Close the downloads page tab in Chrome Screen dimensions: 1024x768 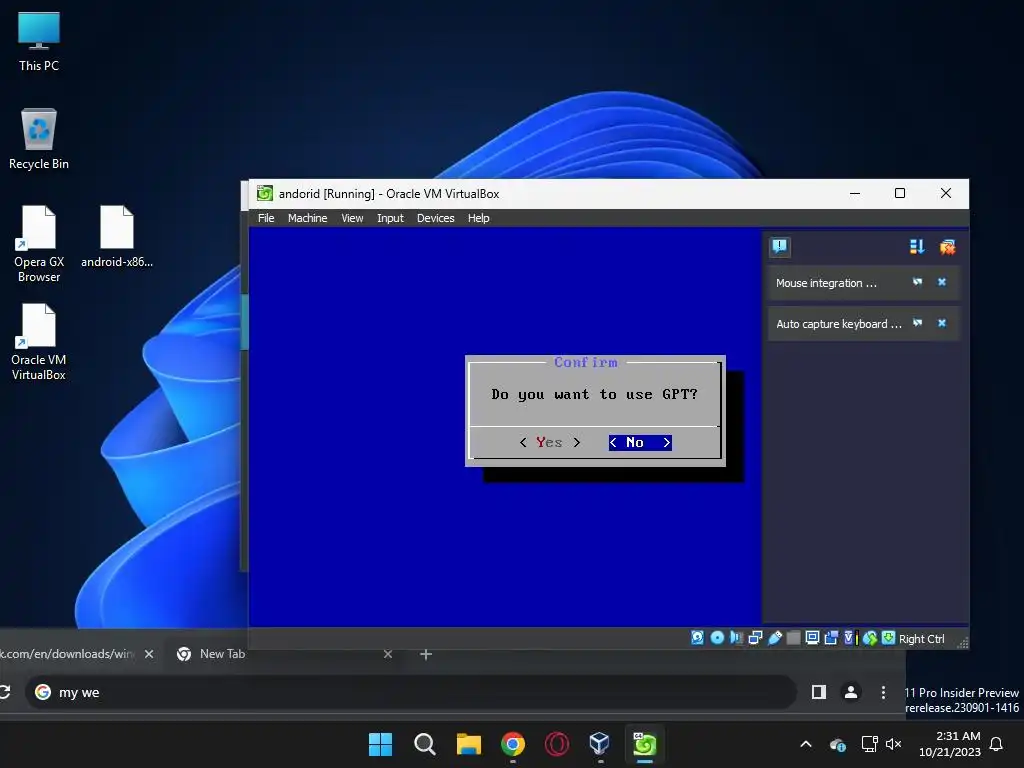[x=149, y=654]
